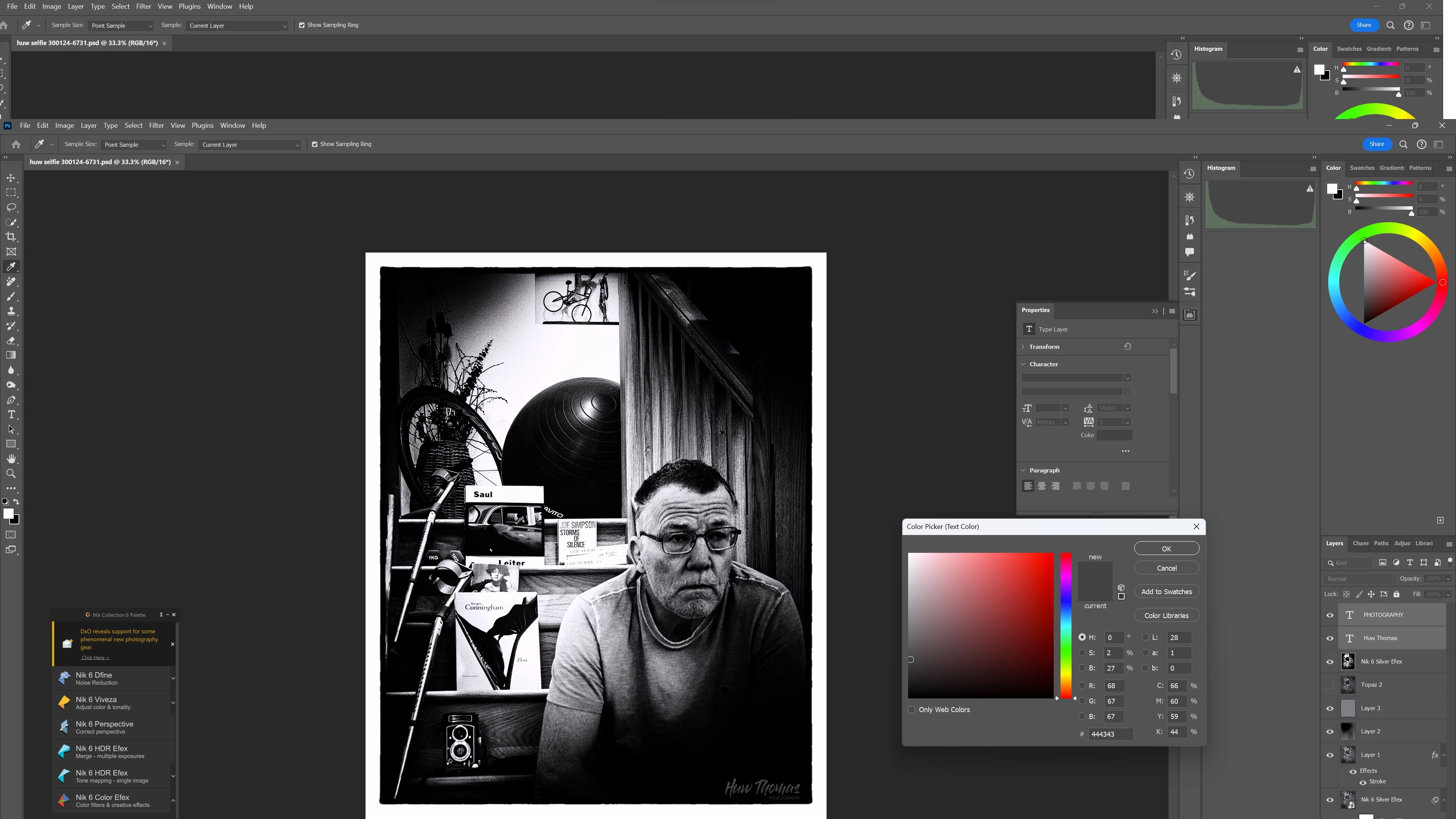Image resolution: width=1456 pixels, height=819 pixels.
Task: Click OK in the Color Picker
Action: 1166,549
